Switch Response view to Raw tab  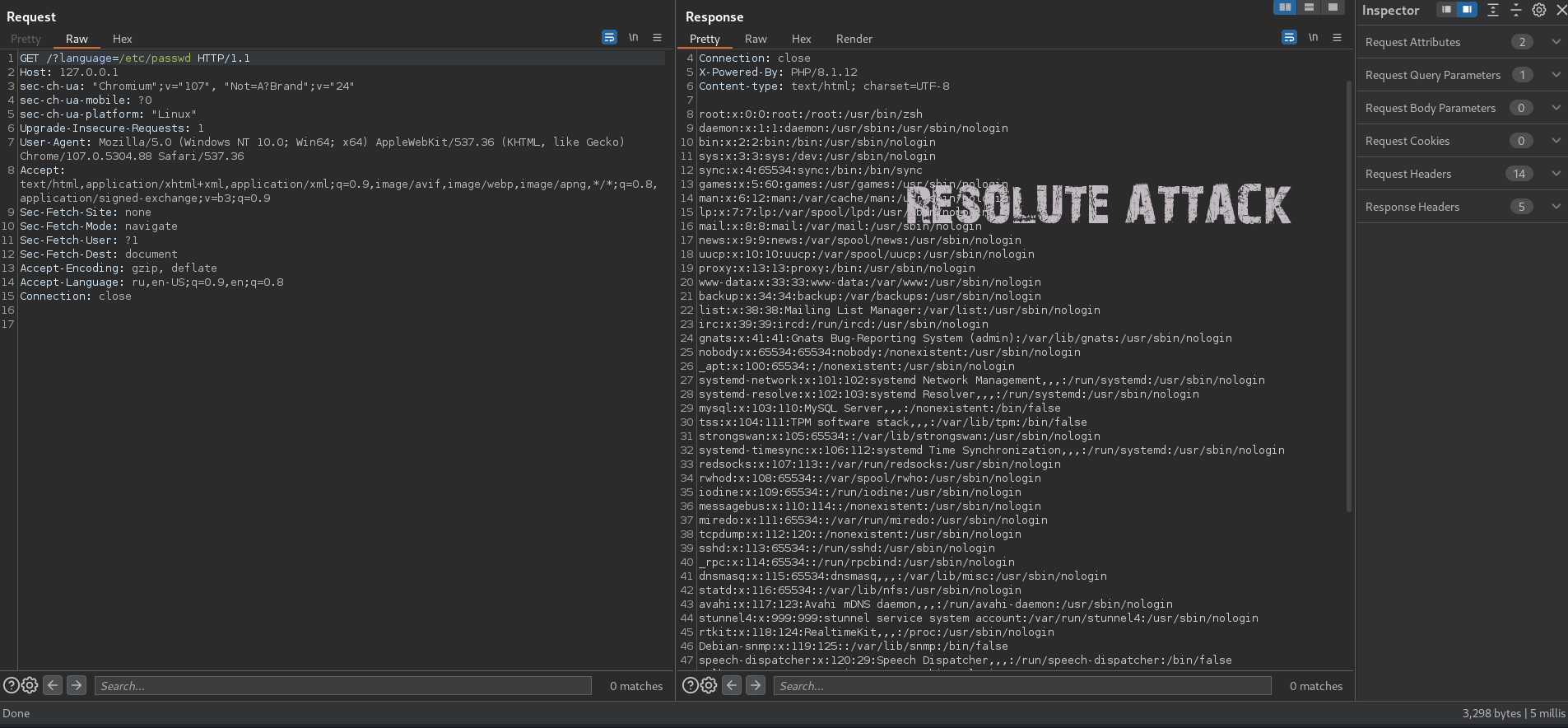(756, 39)
